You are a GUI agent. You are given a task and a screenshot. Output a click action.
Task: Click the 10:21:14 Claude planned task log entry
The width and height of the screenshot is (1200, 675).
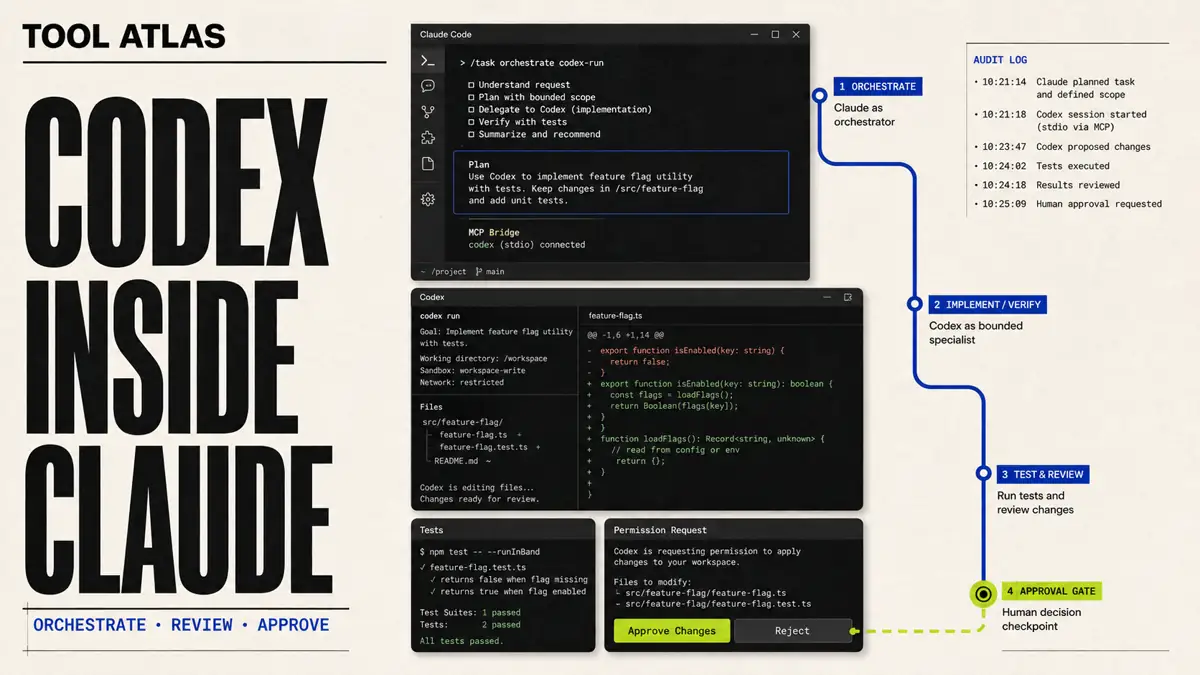coord(1055,88)
